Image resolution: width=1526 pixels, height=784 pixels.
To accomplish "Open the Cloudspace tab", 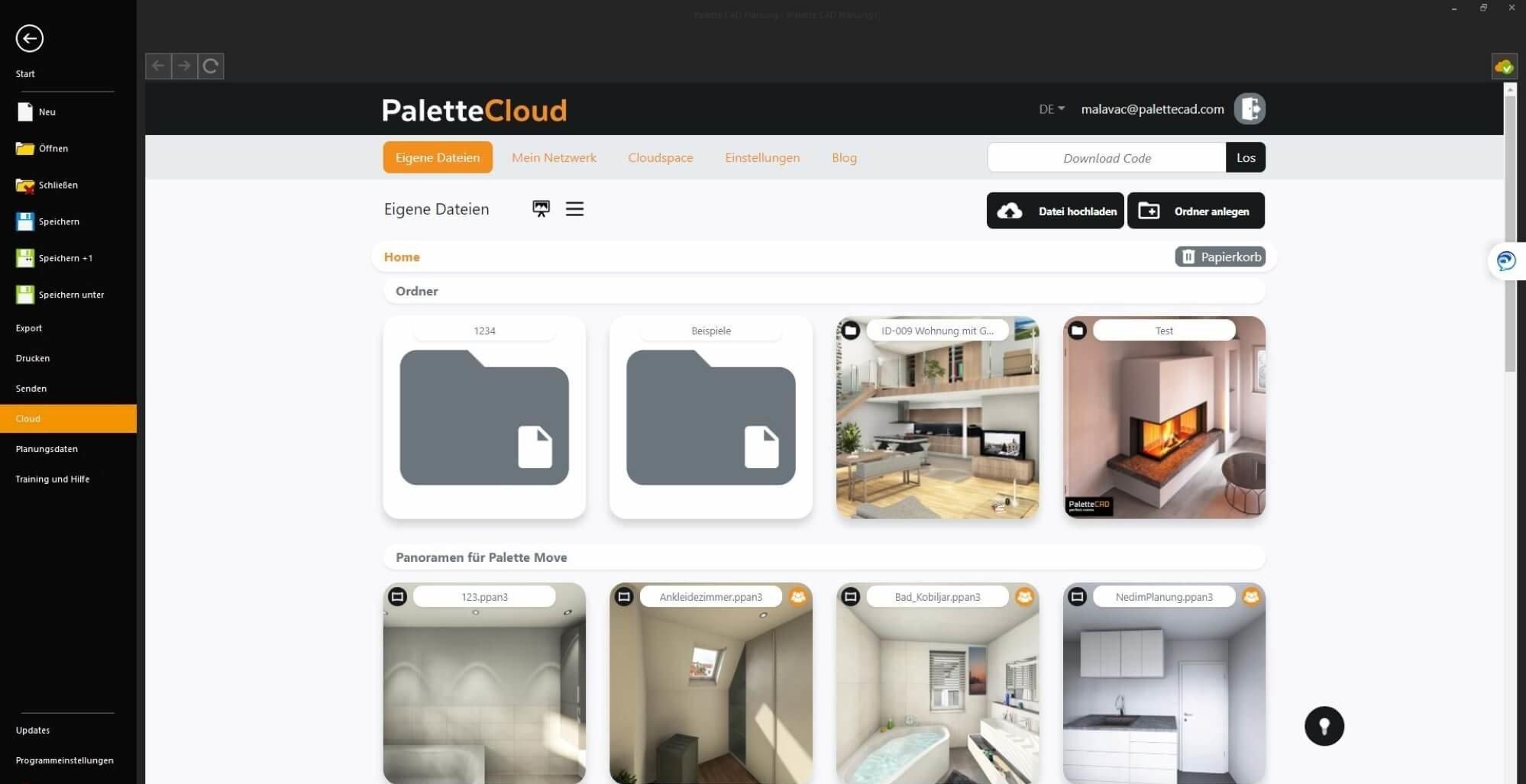I will coord(660,158).
